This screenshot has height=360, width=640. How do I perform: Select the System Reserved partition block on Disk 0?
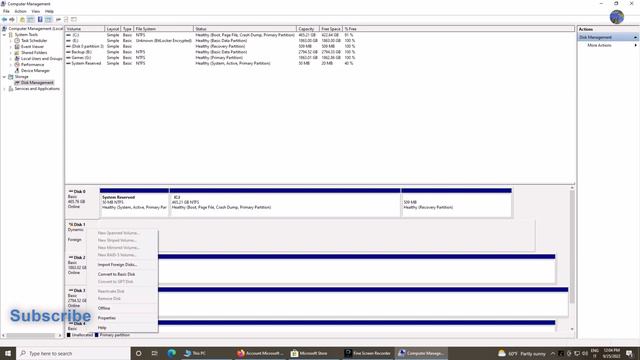coord(134,202)
